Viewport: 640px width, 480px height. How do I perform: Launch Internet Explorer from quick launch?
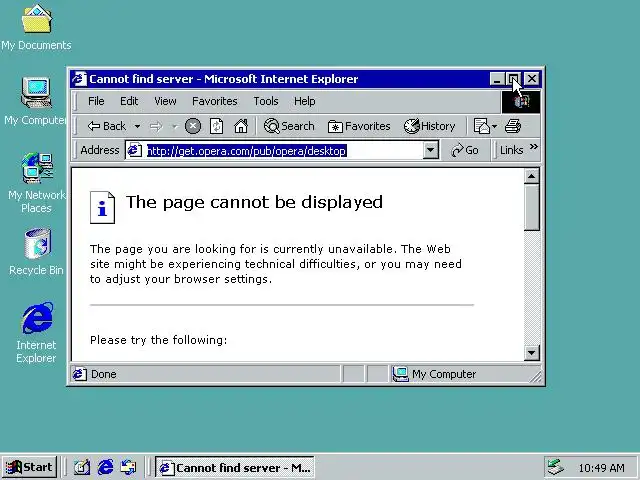[106, 467]
